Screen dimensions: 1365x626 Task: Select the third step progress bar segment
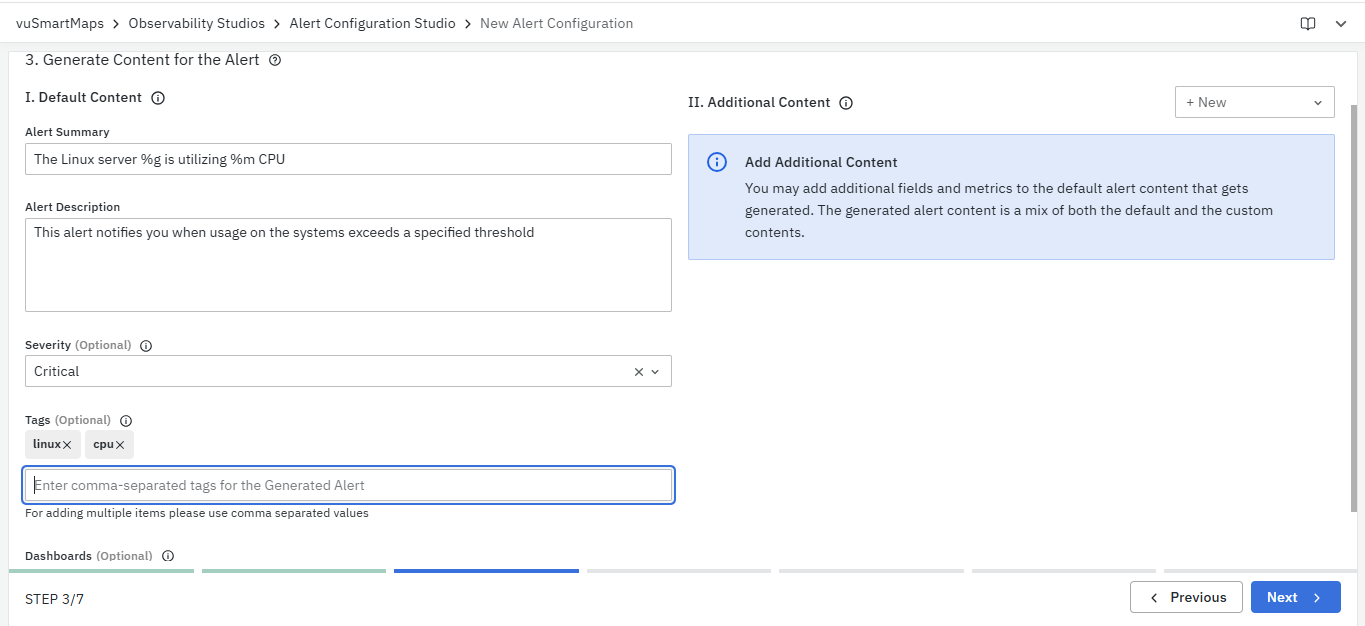[486, 571]
